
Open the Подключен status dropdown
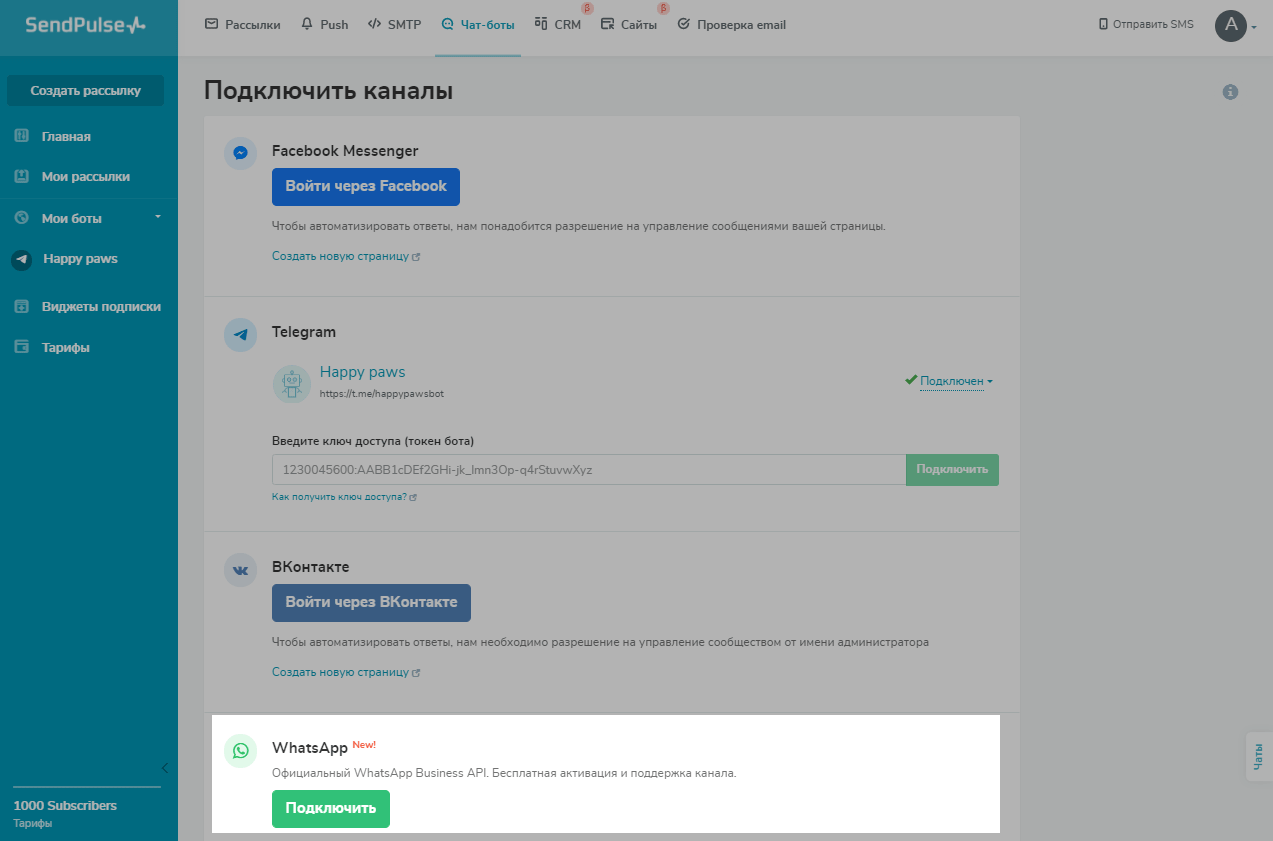955,381
